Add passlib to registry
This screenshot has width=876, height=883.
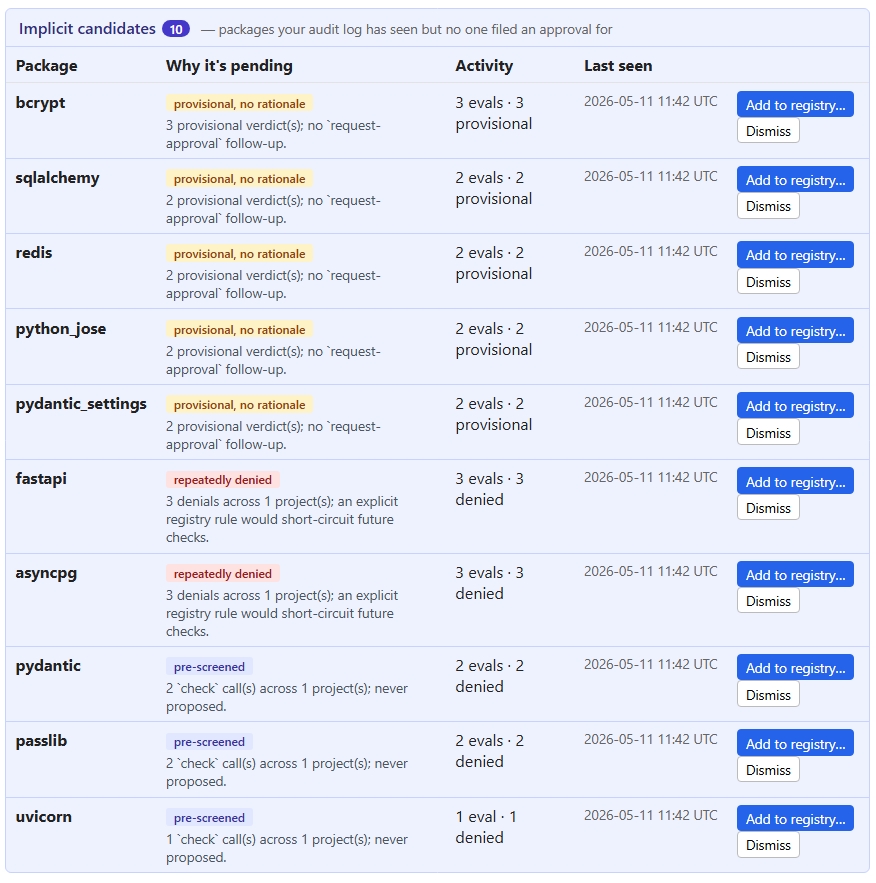[x=795, y=743]
